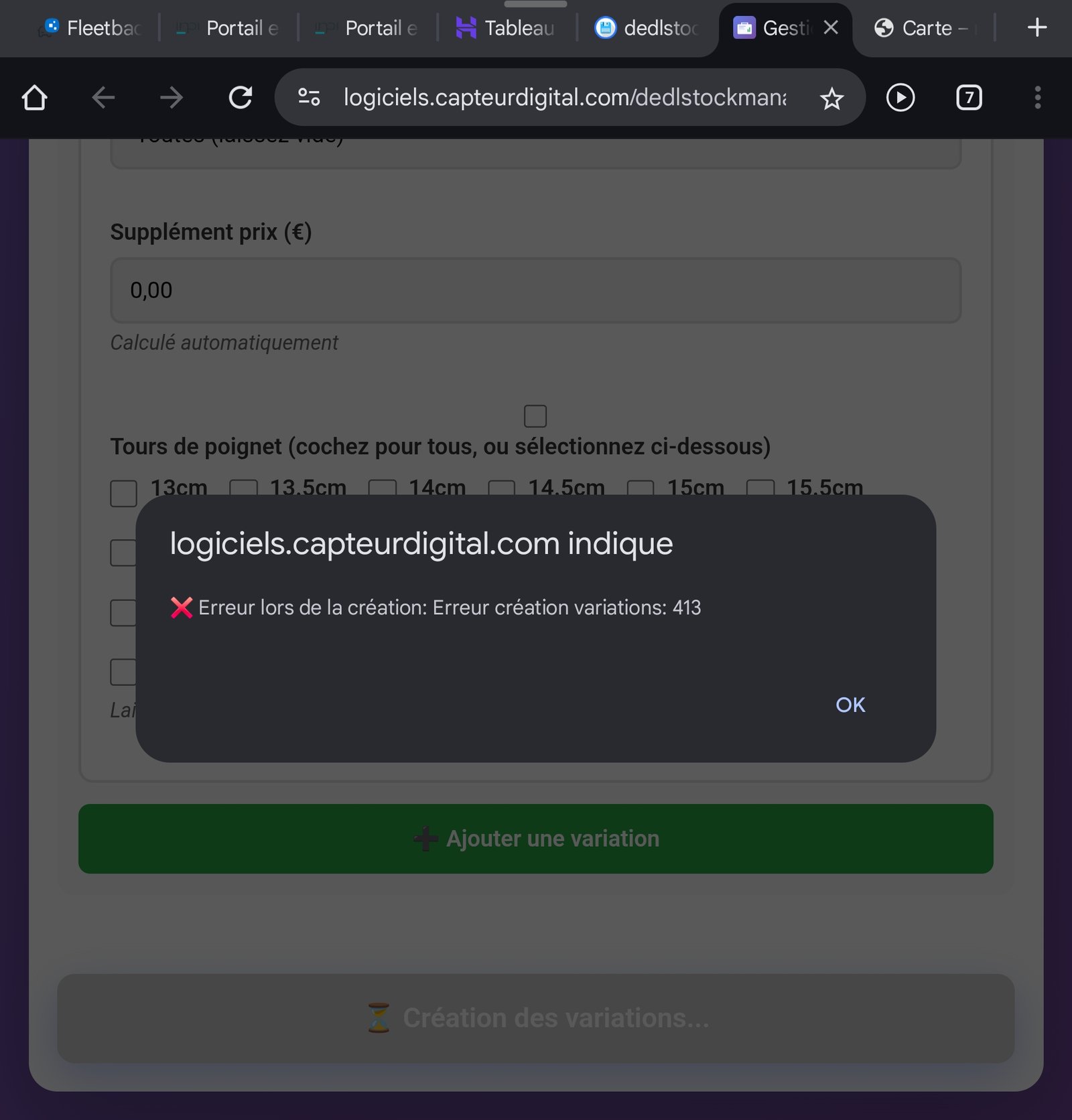The height and width of the screenshot is (1120, 1072).
Task: Go back with the left arrow
Action: [103, 98]
